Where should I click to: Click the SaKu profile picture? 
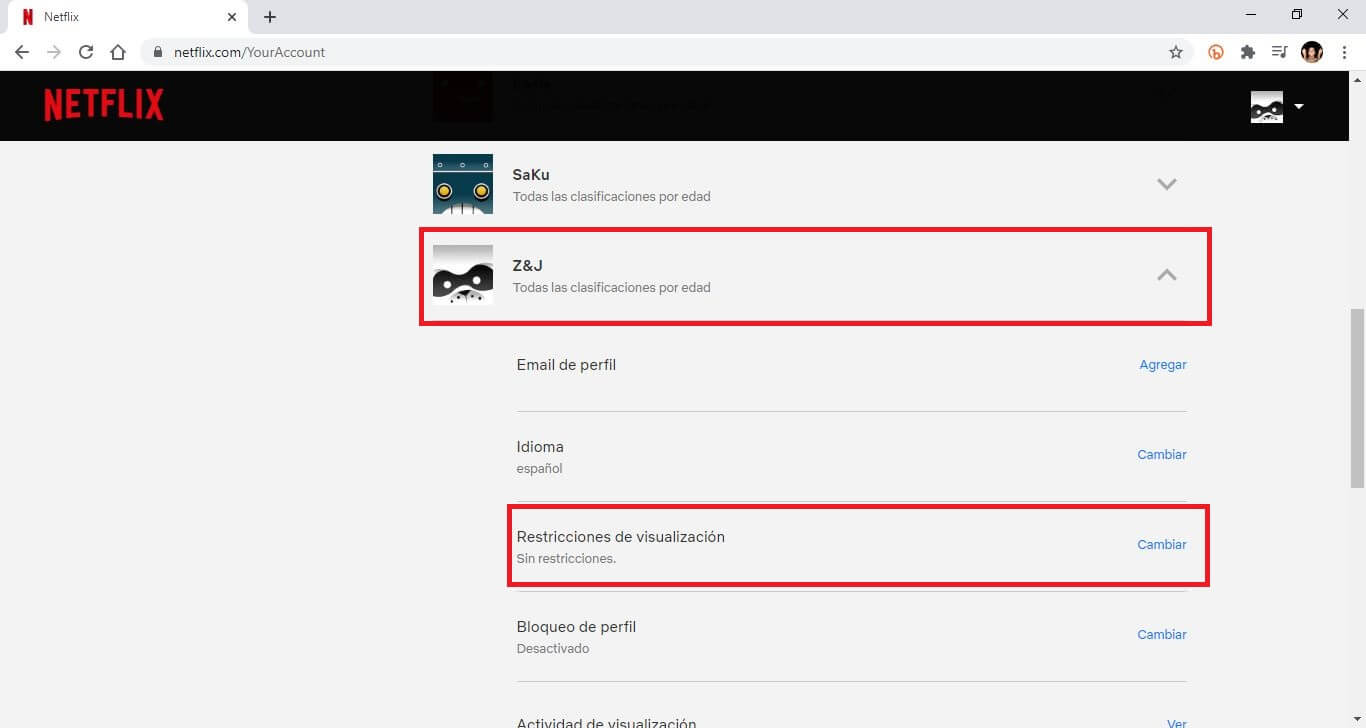(463, 184)
